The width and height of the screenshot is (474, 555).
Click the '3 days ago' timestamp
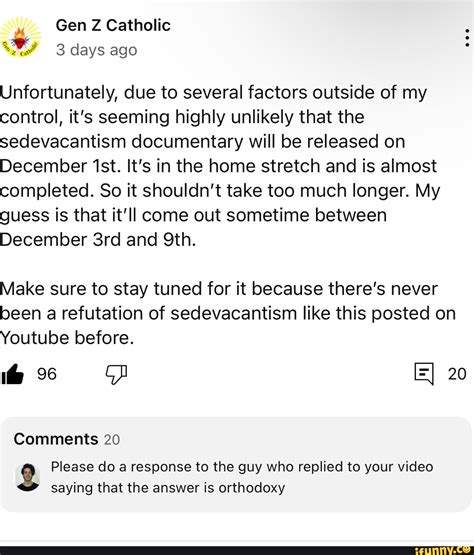[96, 50]
